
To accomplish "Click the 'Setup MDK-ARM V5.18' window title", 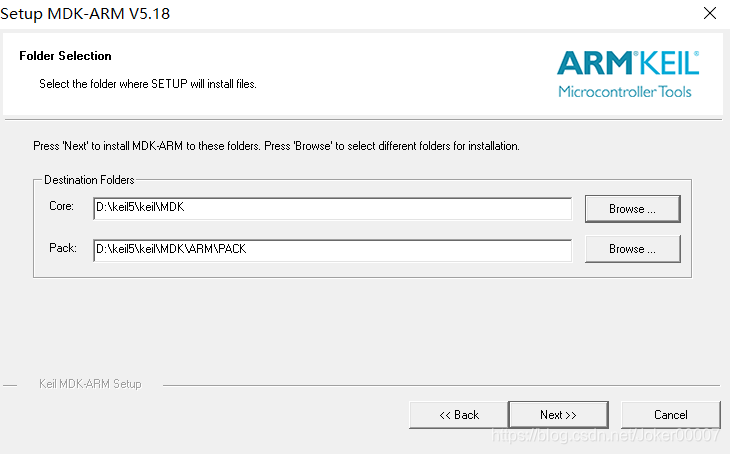I will click(x=85, y=14).
